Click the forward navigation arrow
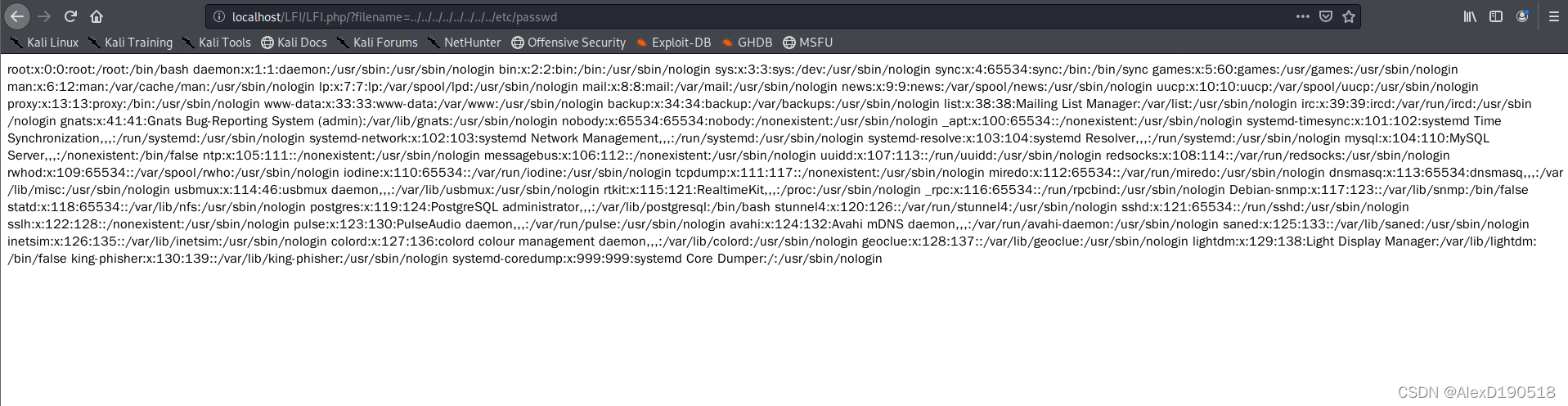 pyautogui.click(x=44, y=16)
